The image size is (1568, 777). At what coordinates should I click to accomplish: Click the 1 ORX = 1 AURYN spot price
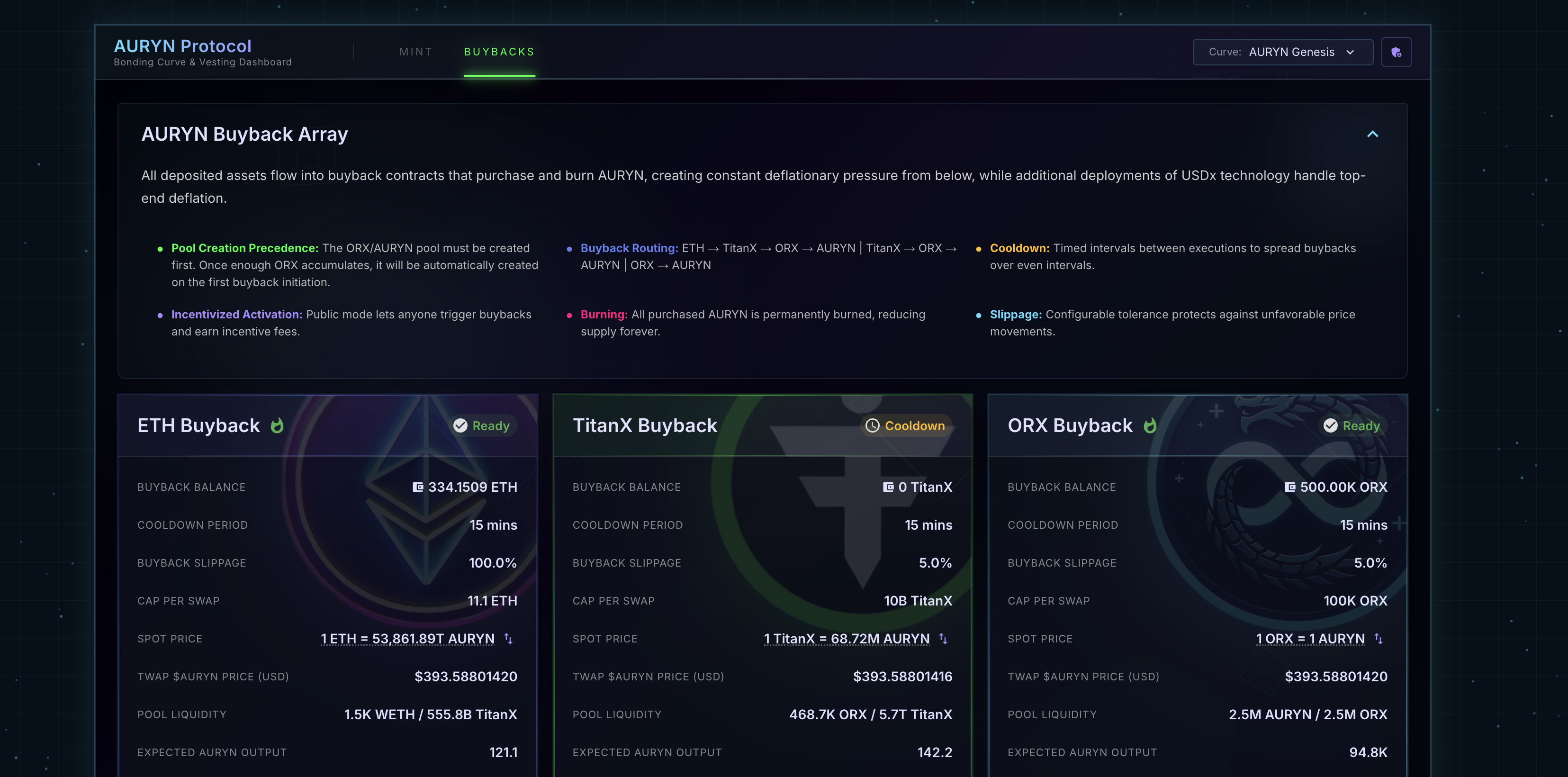point(1310,639)
